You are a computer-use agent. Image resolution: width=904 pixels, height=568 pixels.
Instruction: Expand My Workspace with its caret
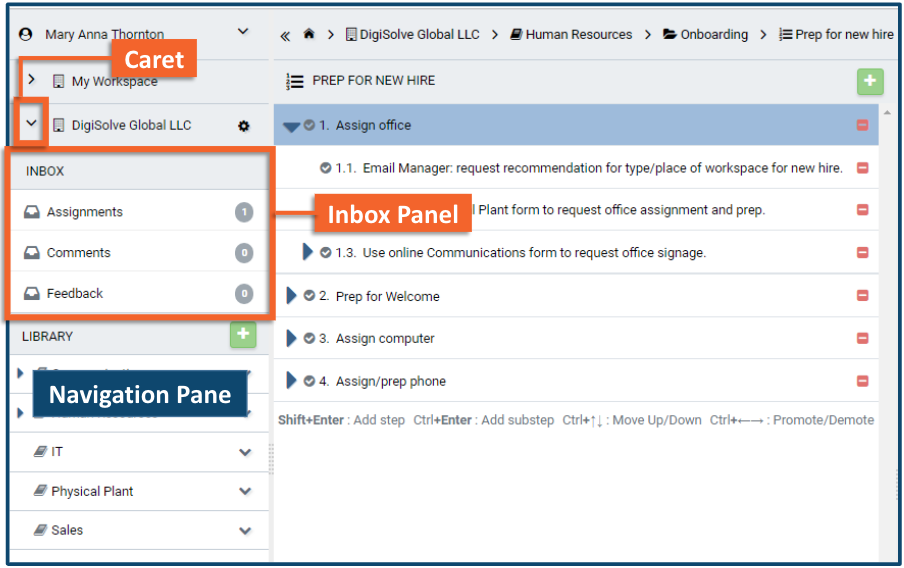click(32, 79)
